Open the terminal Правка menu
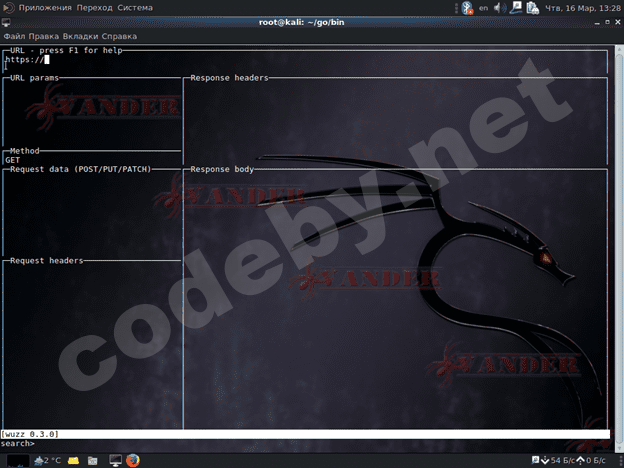Screen dimensions: 624x468 [44, 36]
